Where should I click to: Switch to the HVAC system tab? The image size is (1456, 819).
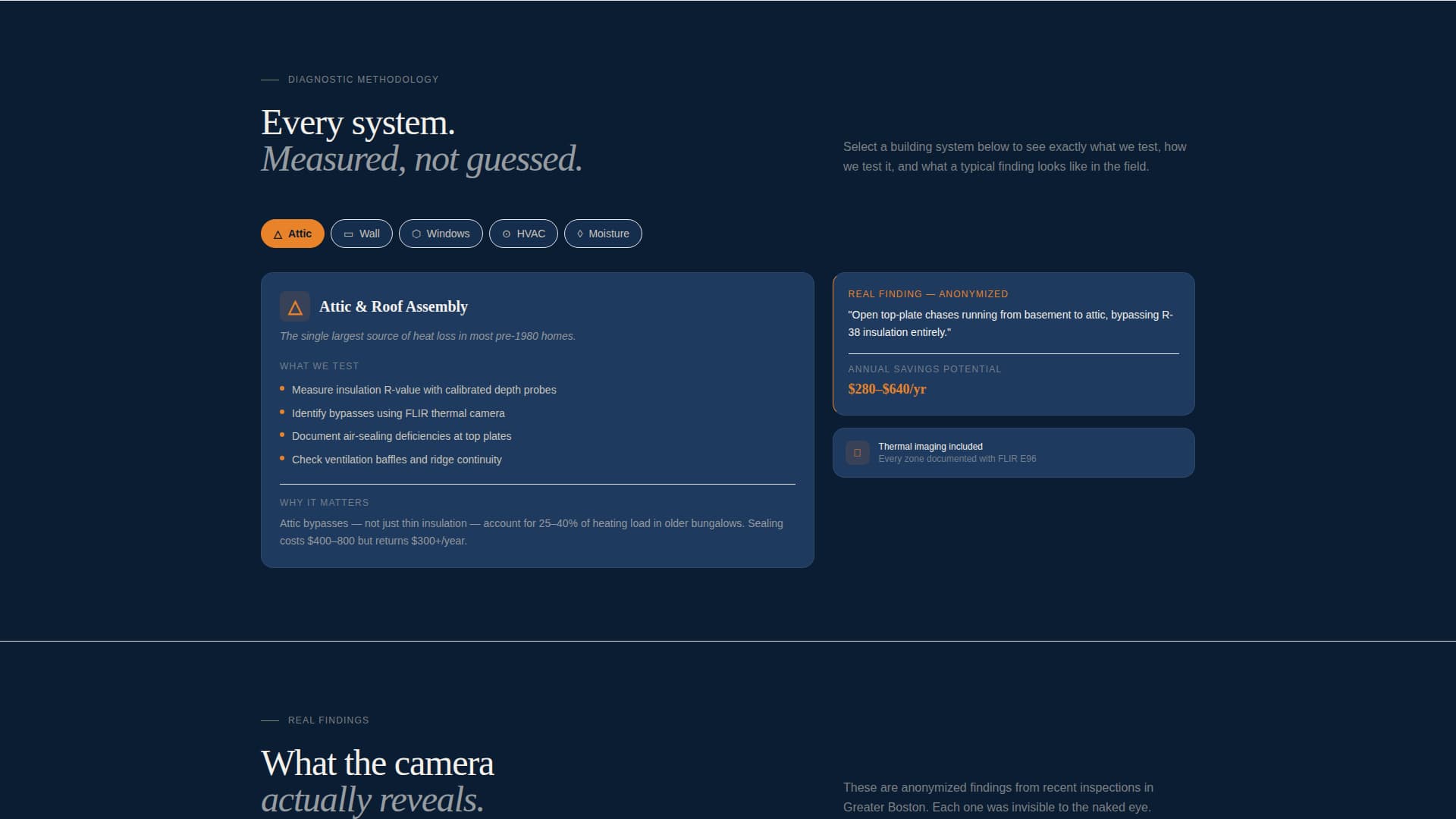pos(523,234)
